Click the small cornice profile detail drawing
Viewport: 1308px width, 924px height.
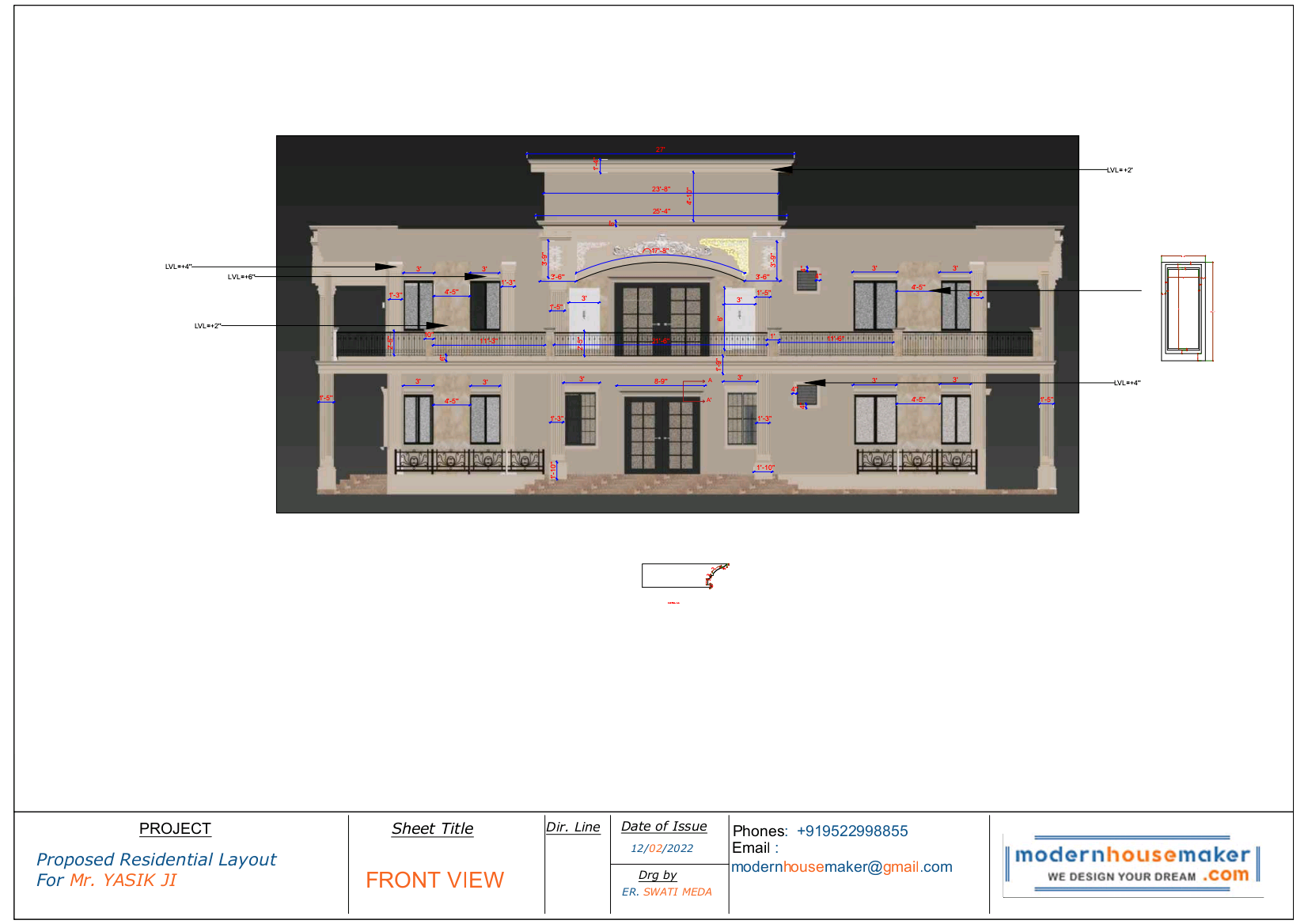[685, 575]
